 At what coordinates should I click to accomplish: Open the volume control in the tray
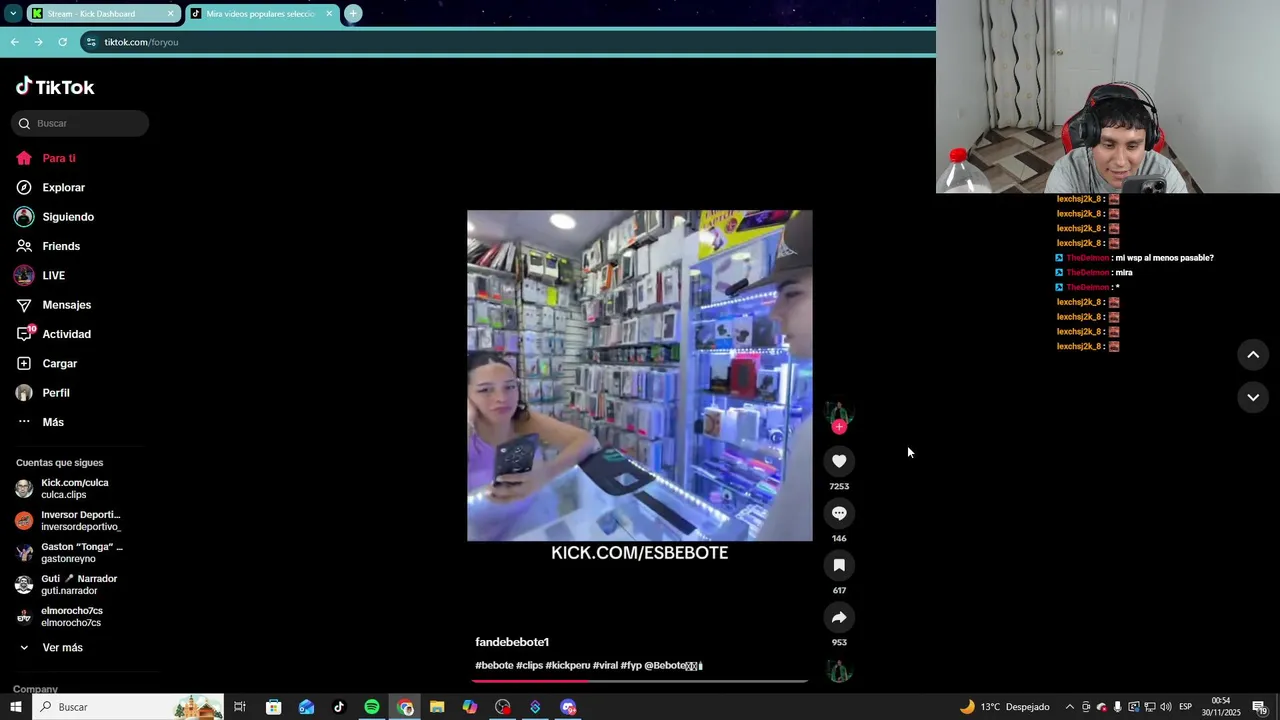click(x=1165, y=707)
